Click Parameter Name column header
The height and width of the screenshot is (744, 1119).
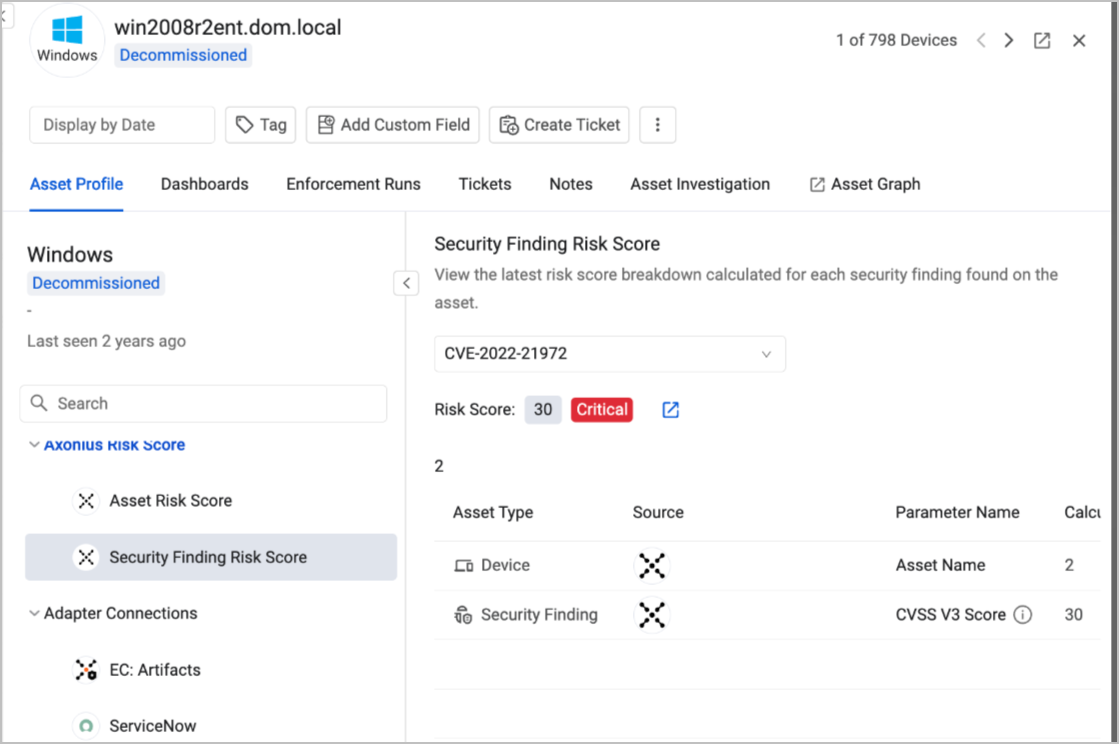(958, 512)
